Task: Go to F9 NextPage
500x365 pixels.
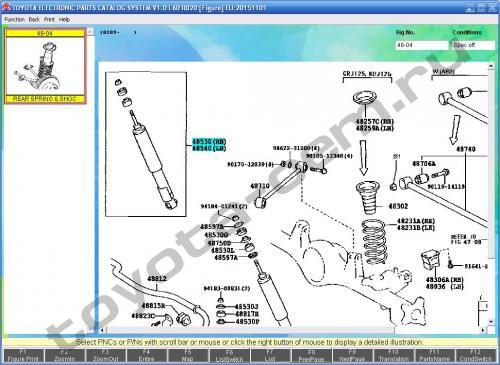Action: click(x=352, y=356)
